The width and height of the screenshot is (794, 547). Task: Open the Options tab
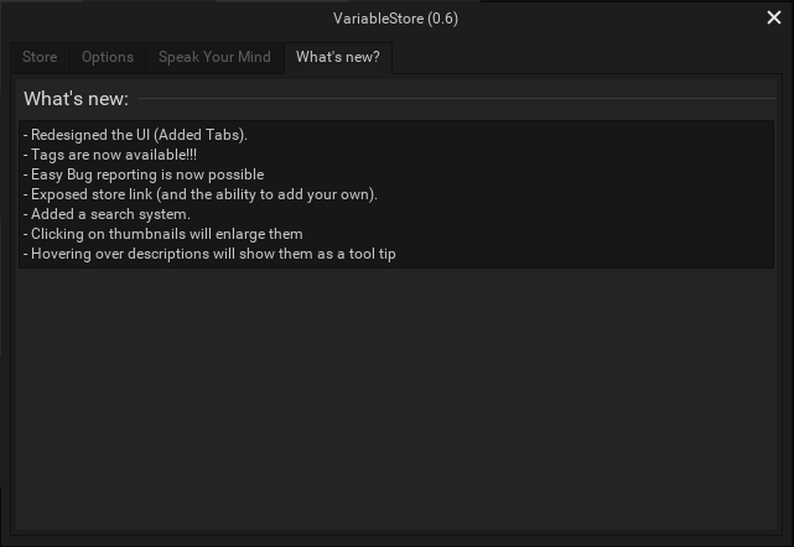pyautogui.click(x=107, y=57)
